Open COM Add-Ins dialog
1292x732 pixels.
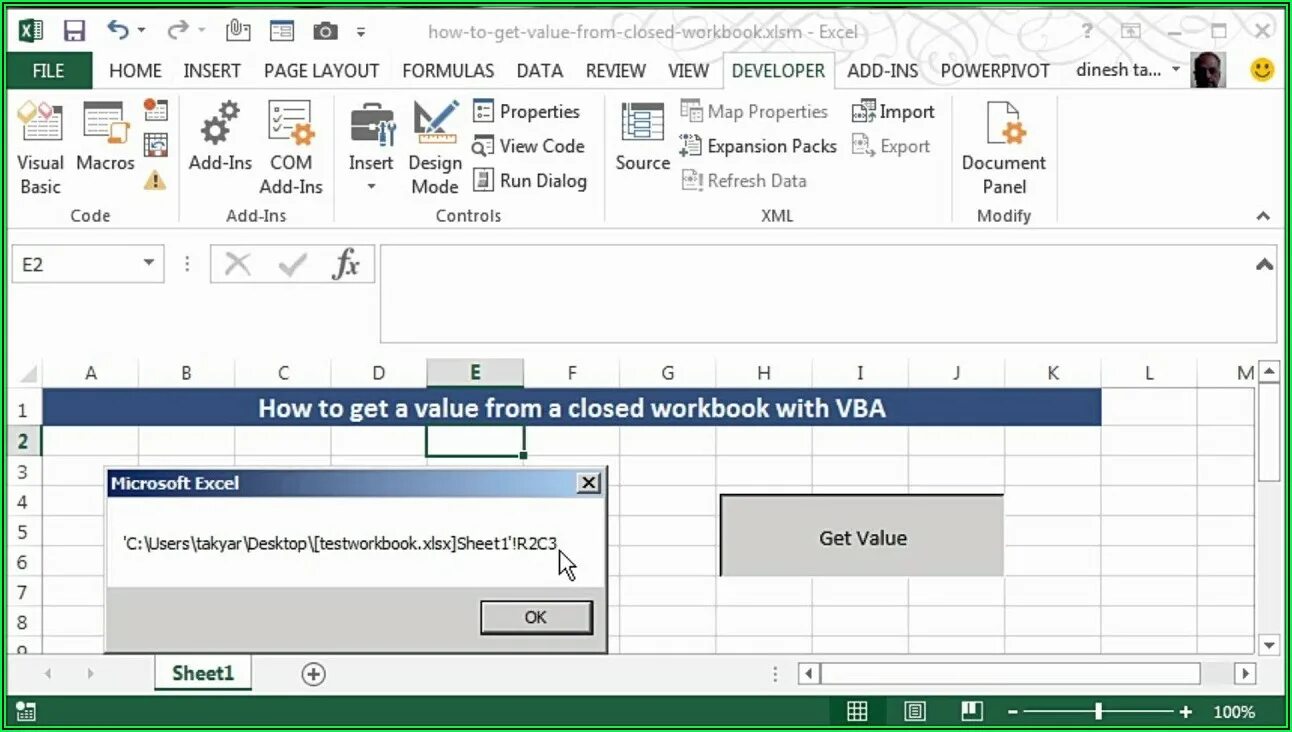pyautogui.click(x=291, y=148)
